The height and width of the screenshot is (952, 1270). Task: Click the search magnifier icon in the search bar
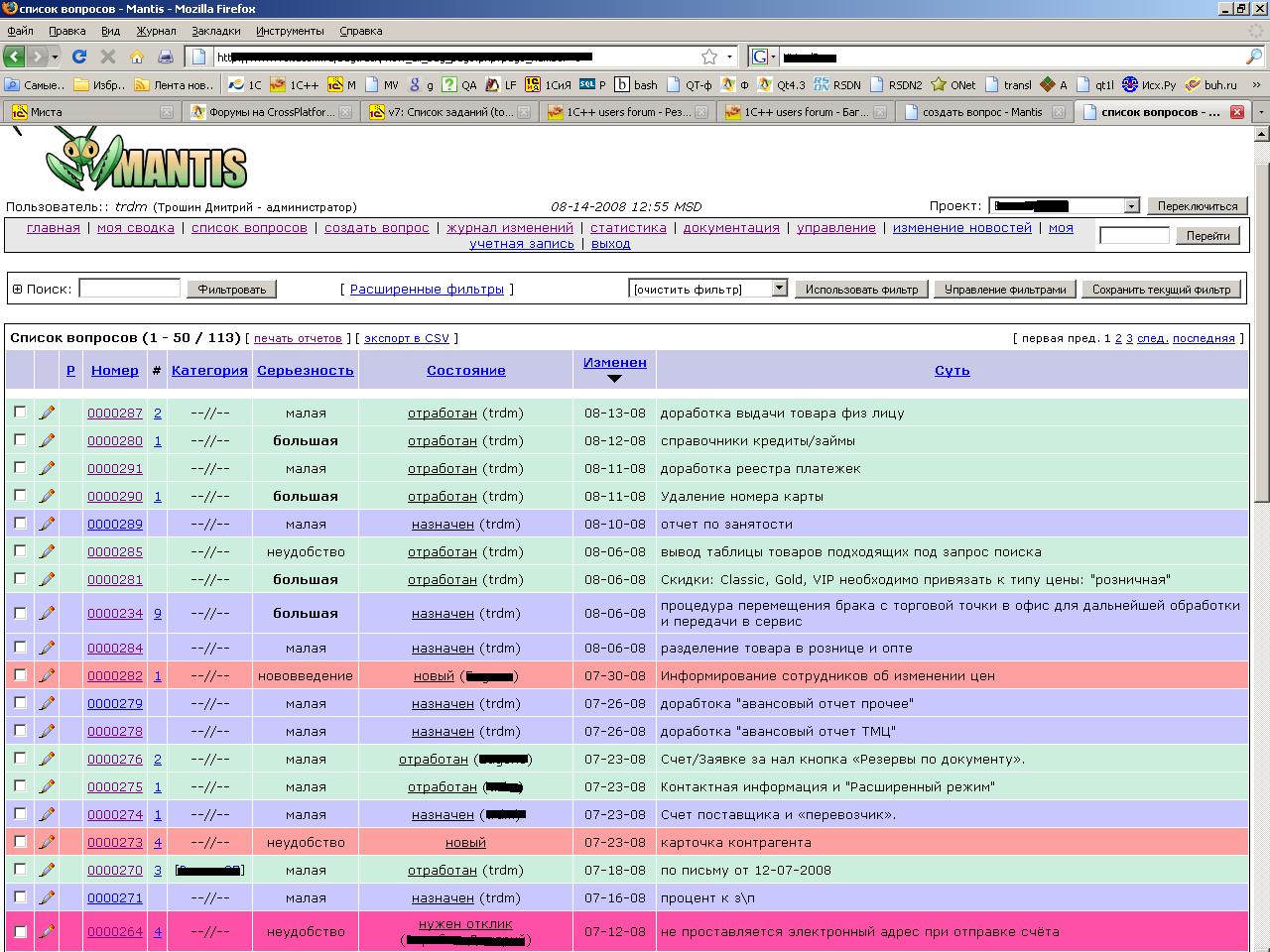tap(1253, 57)
